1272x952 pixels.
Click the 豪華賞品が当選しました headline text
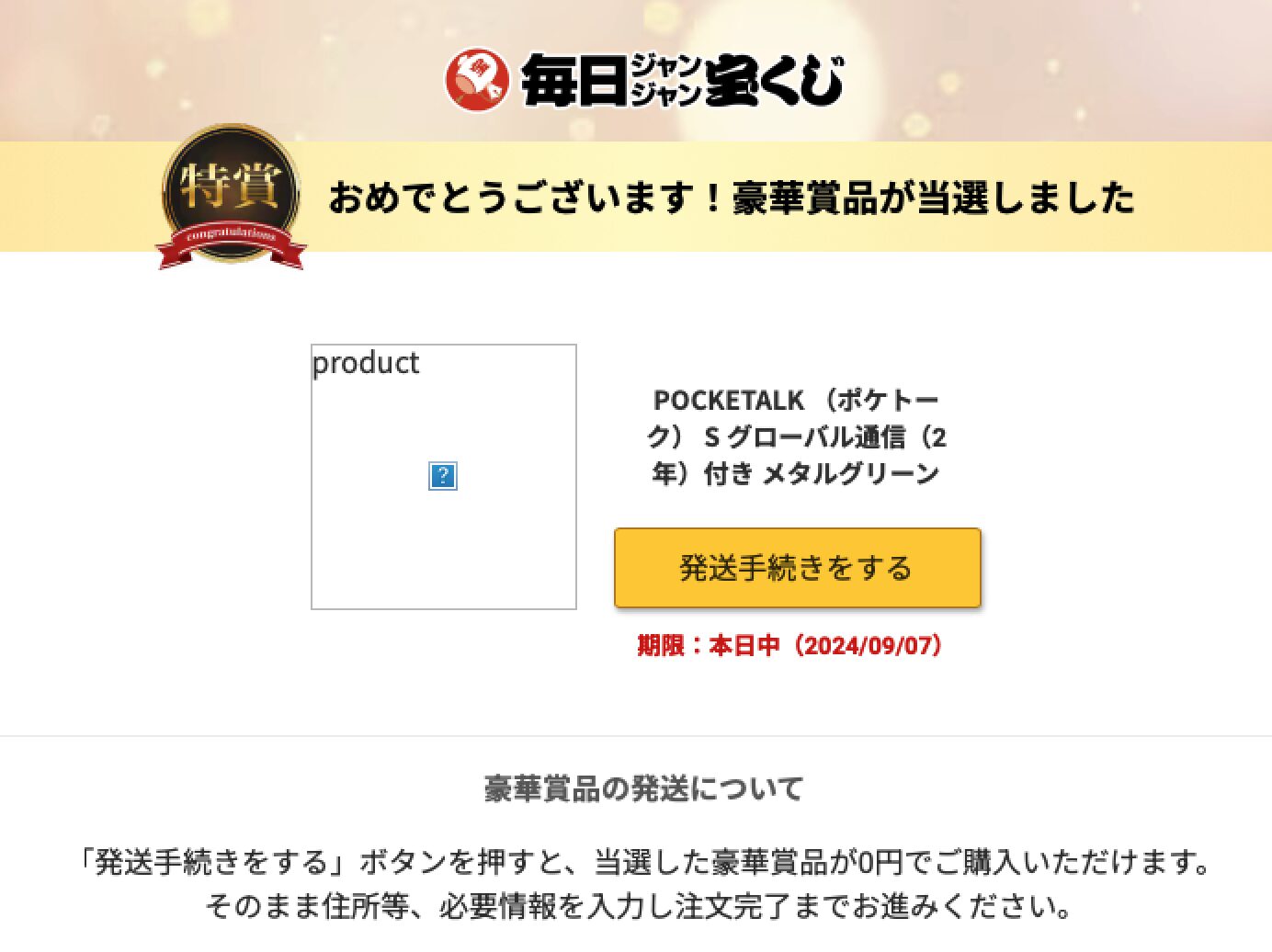[933, 198]
